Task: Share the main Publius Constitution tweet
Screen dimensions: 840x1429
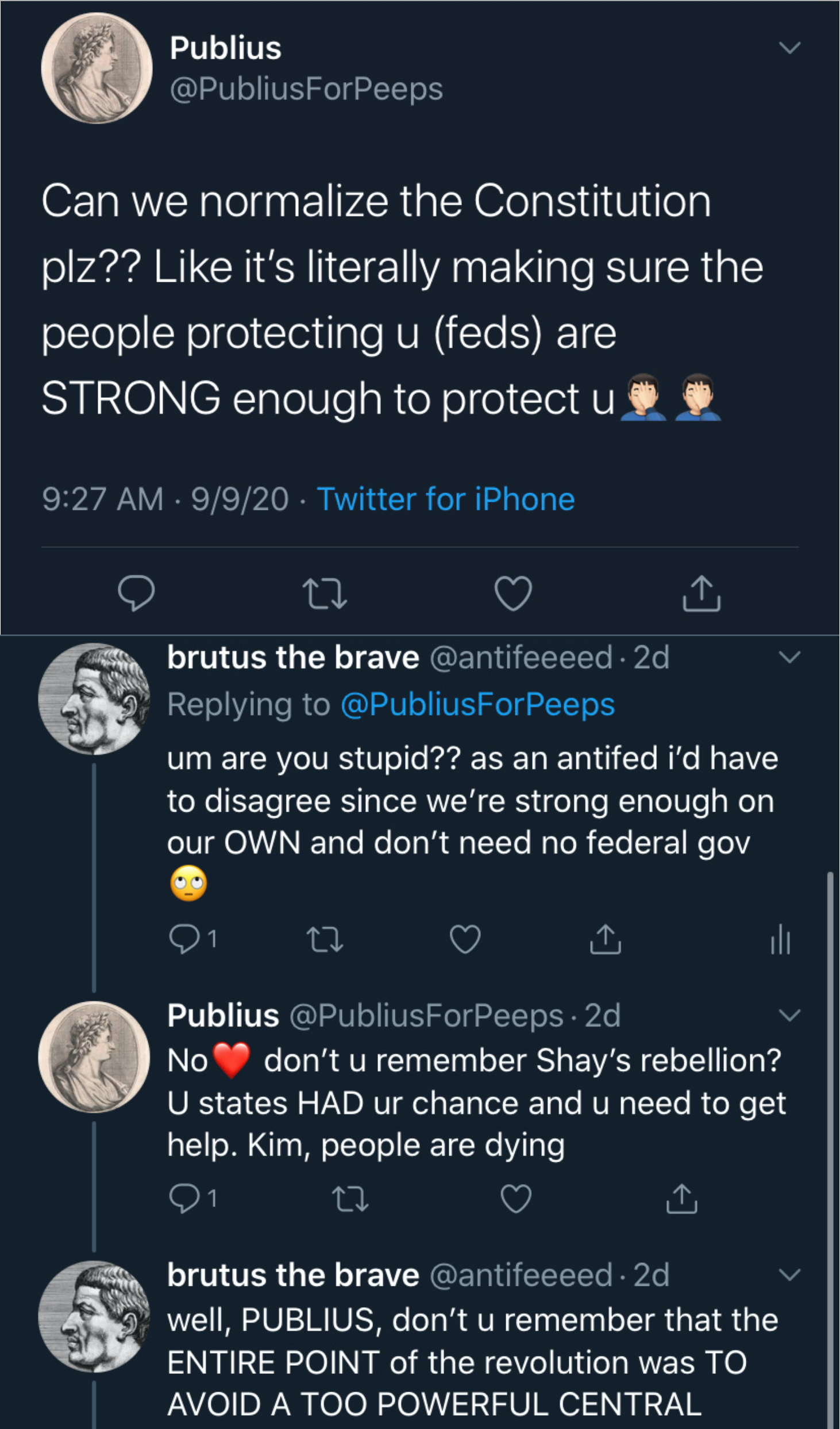Action: 702,593
